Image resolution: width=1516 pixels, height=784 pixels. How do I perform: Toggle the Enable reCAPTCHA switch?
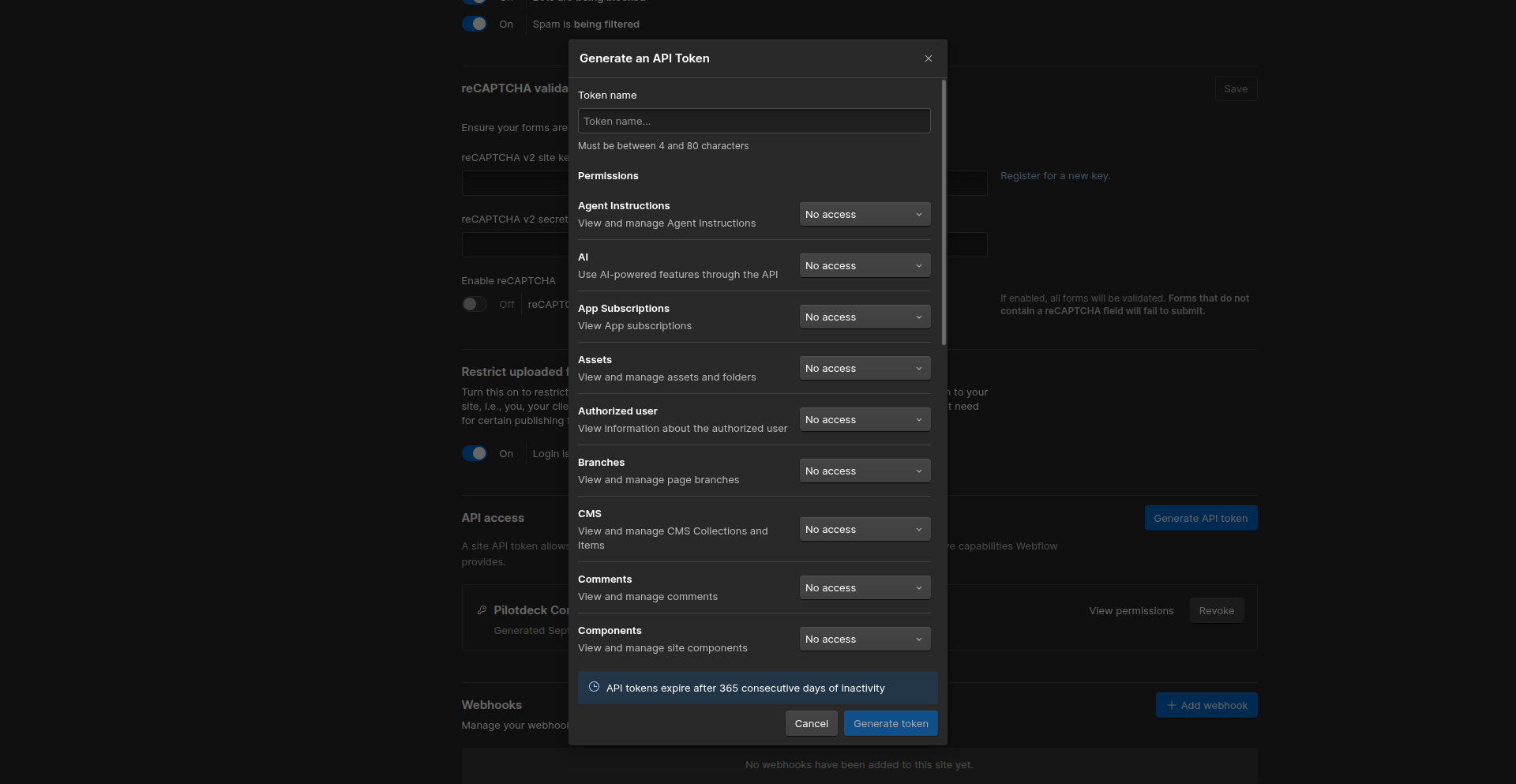pos(475,304)
